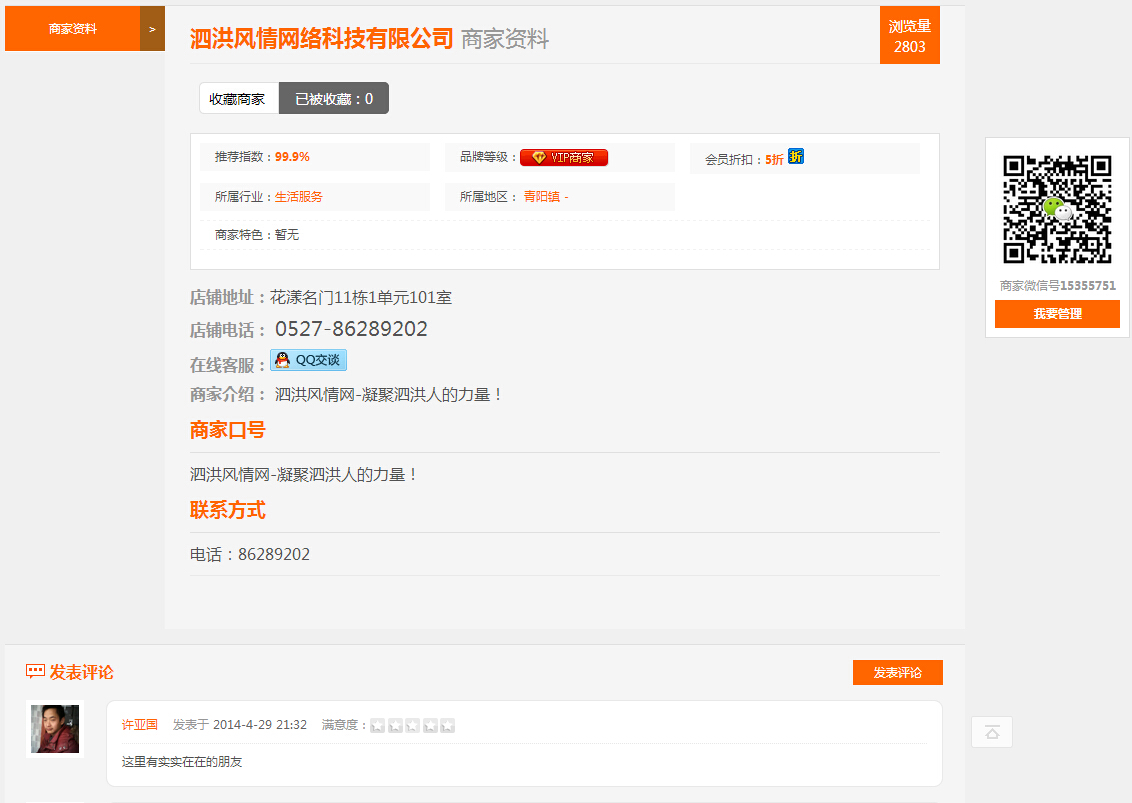Click the commenter's avatar photo

point(53,729)
